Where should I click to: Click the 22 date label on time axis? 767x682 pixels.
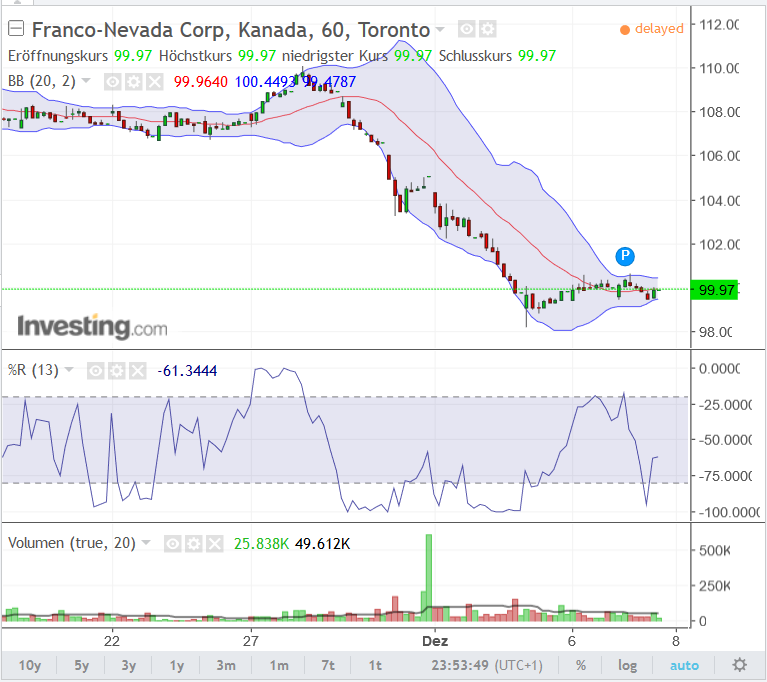pyautogui.click(x=112, y=641)
